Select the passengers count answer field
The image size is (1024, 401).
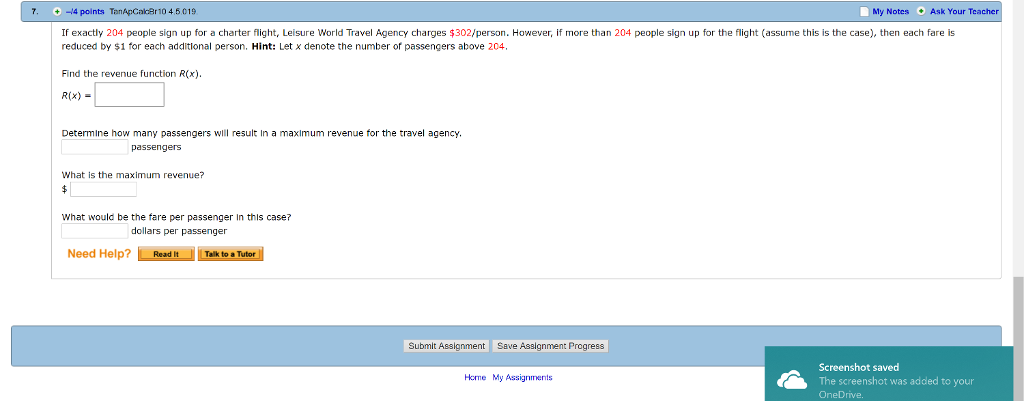point(95,147)
